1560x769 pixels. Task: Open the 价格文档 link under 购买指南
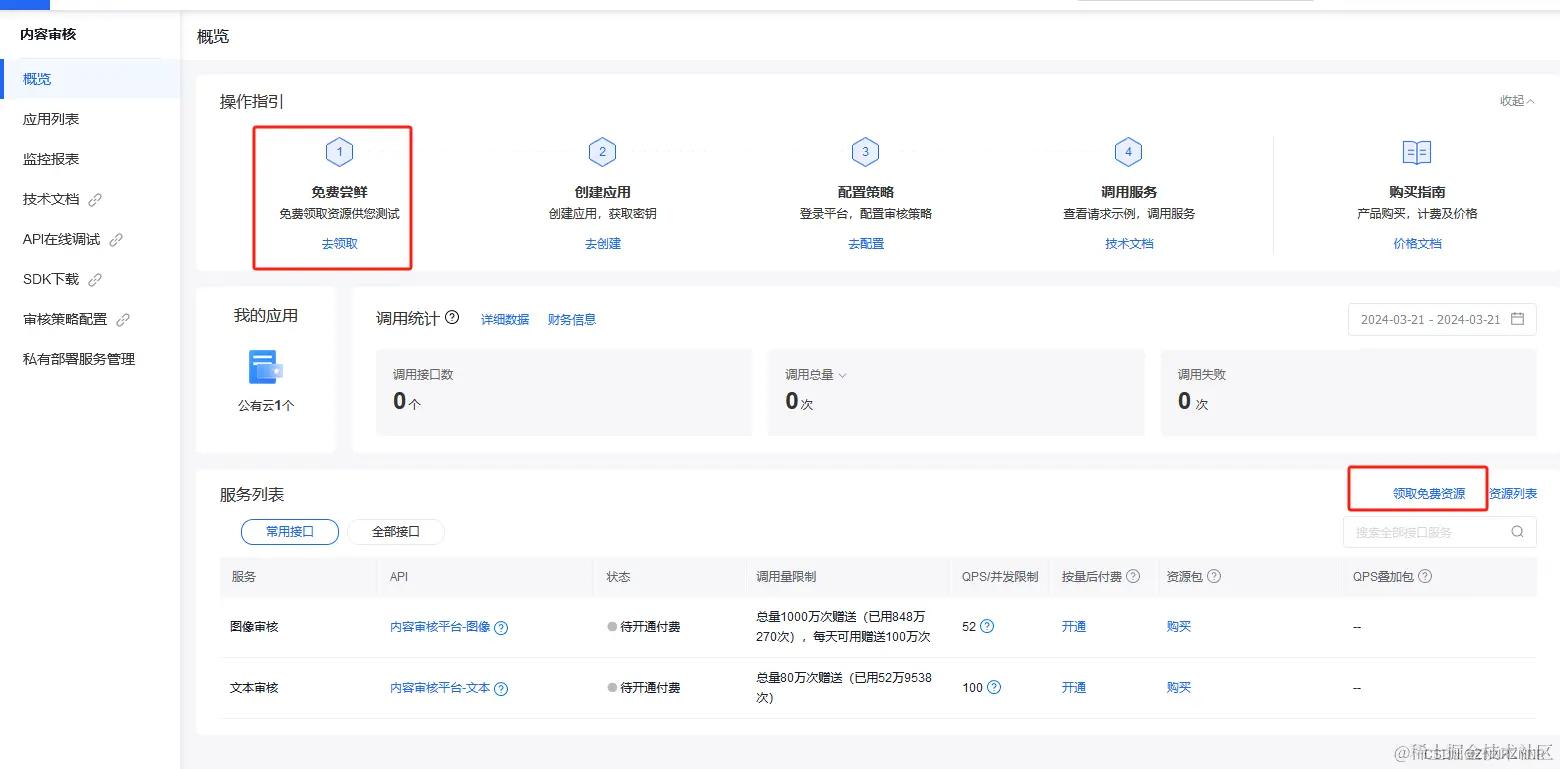pyautogui.click(x=1418, y=244)
